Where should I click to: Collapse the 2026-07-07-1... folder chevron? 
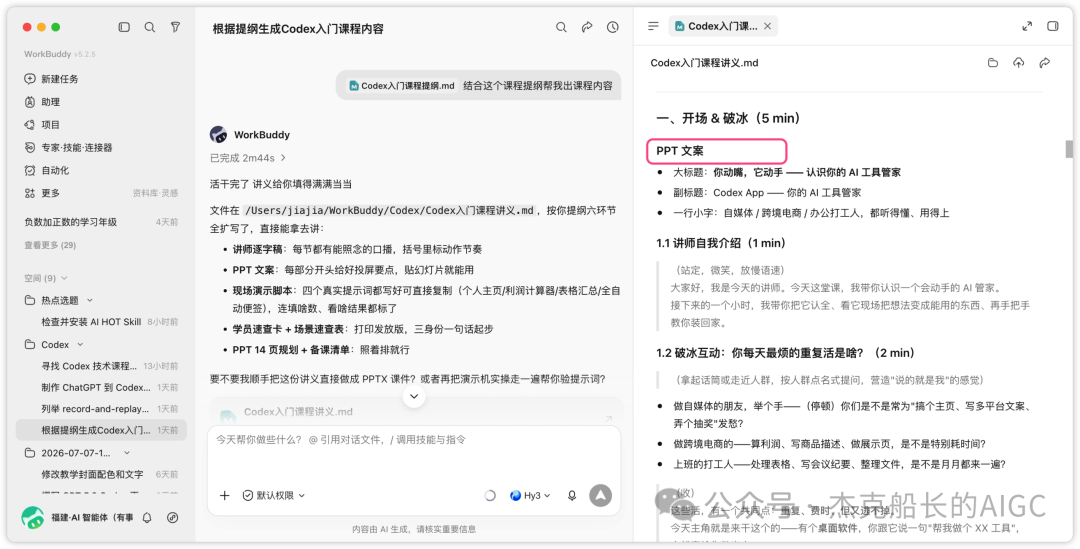[x=127, y=453]
